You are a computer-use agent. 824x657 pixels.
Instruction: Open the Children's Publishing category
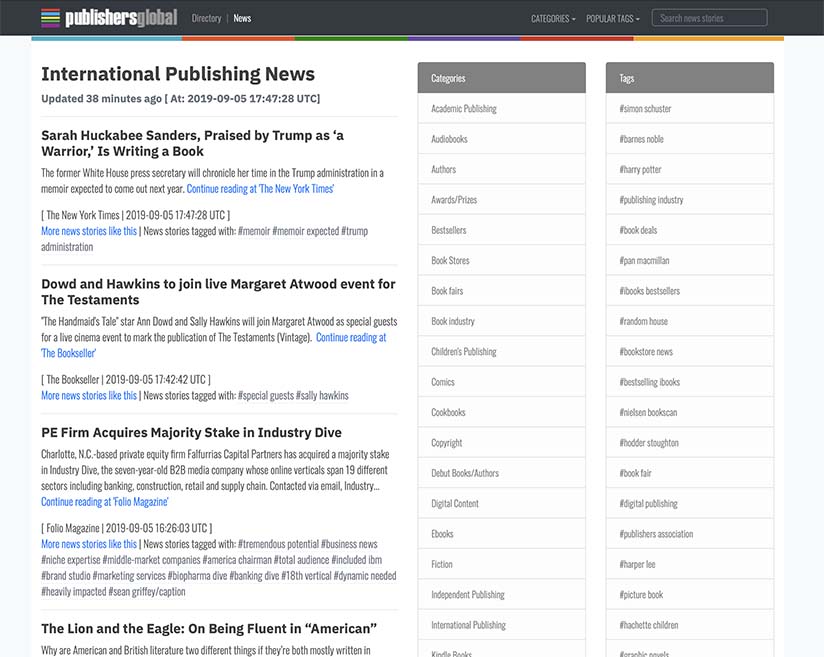[x=501, y=352]
